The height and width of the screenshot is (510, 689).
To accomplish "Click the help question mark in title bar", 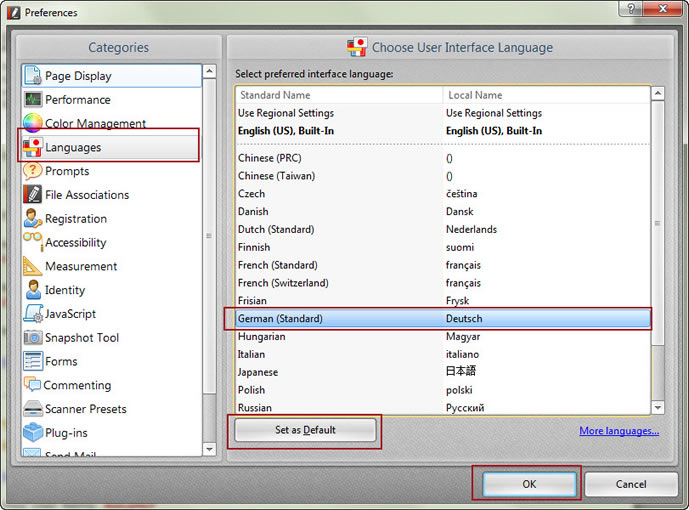I will pyautogui.click(x=631, y=8).
